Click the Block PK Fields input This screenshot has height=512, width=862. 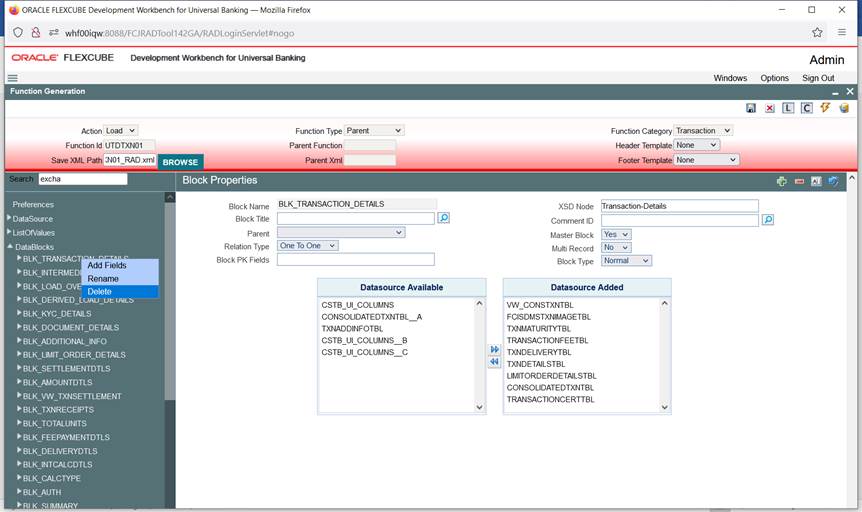click(356, 260)
